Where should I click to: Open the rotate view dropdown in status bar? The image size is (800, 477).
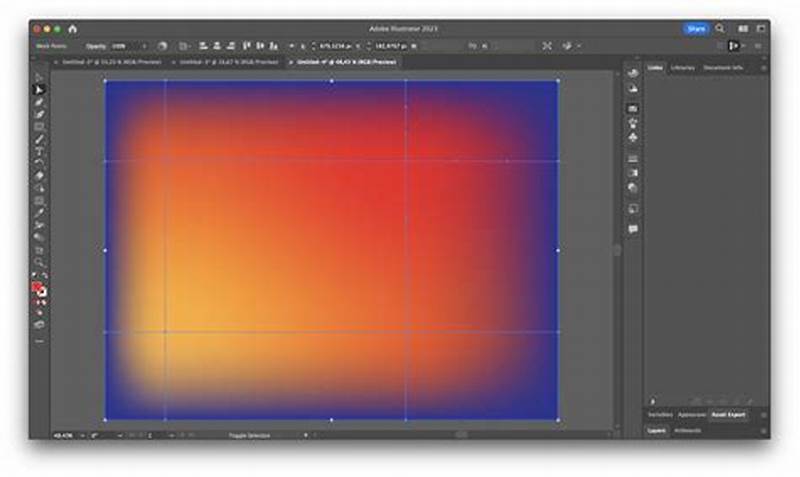pyautogui.click(x=120, y=436)
